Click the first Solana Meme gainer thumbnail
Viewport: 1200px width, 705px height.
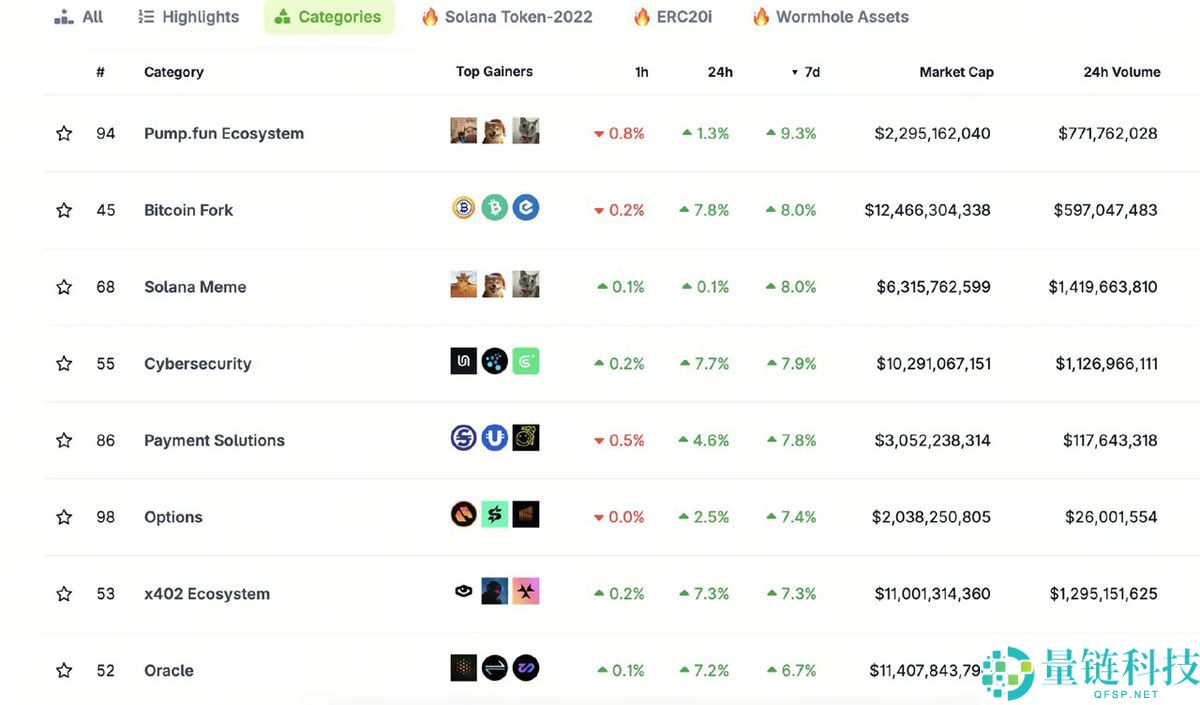(463, 285)
